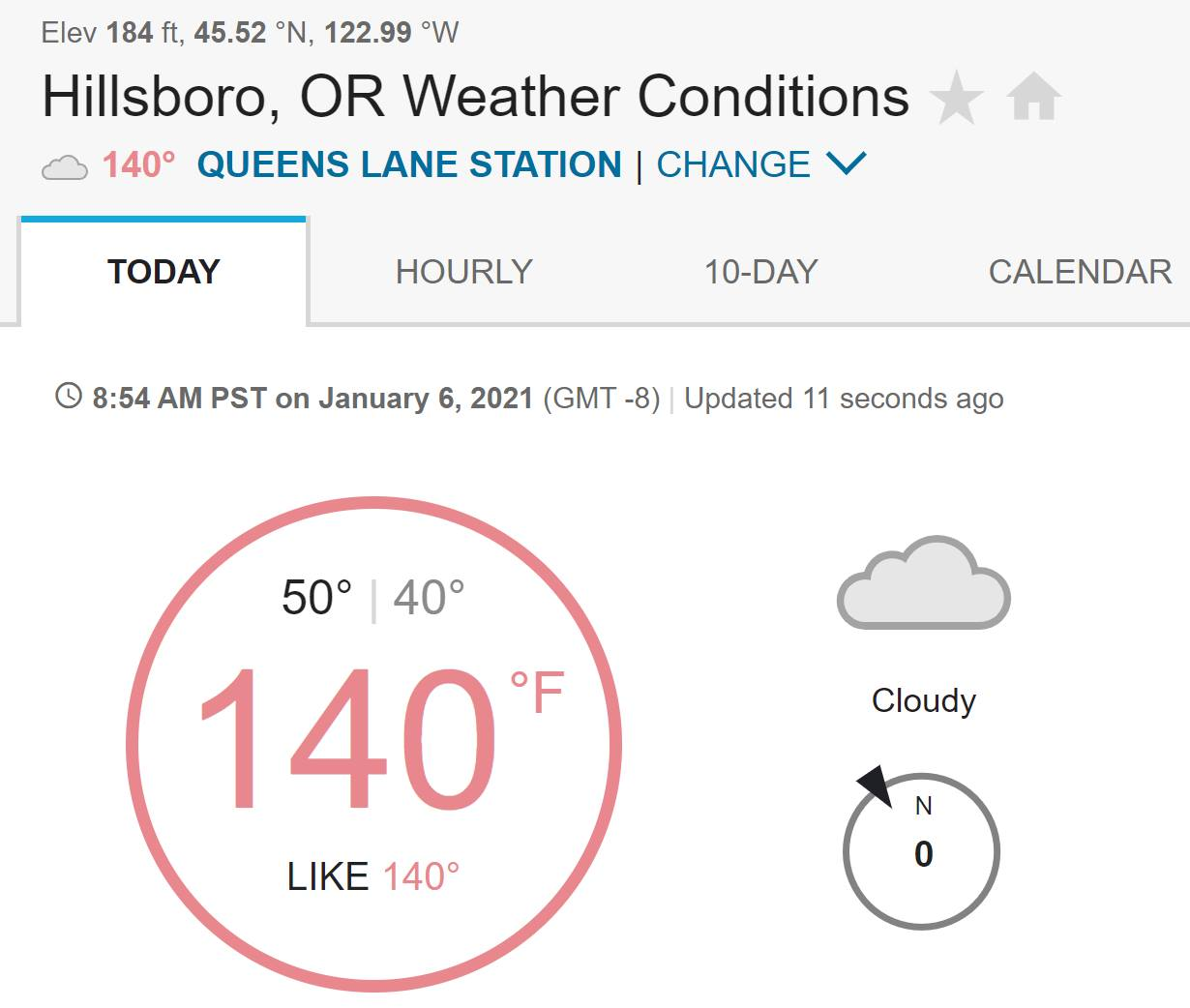Click the favorite star icon
This screenshot has height=1008, width=1190.
pos(956,98)
